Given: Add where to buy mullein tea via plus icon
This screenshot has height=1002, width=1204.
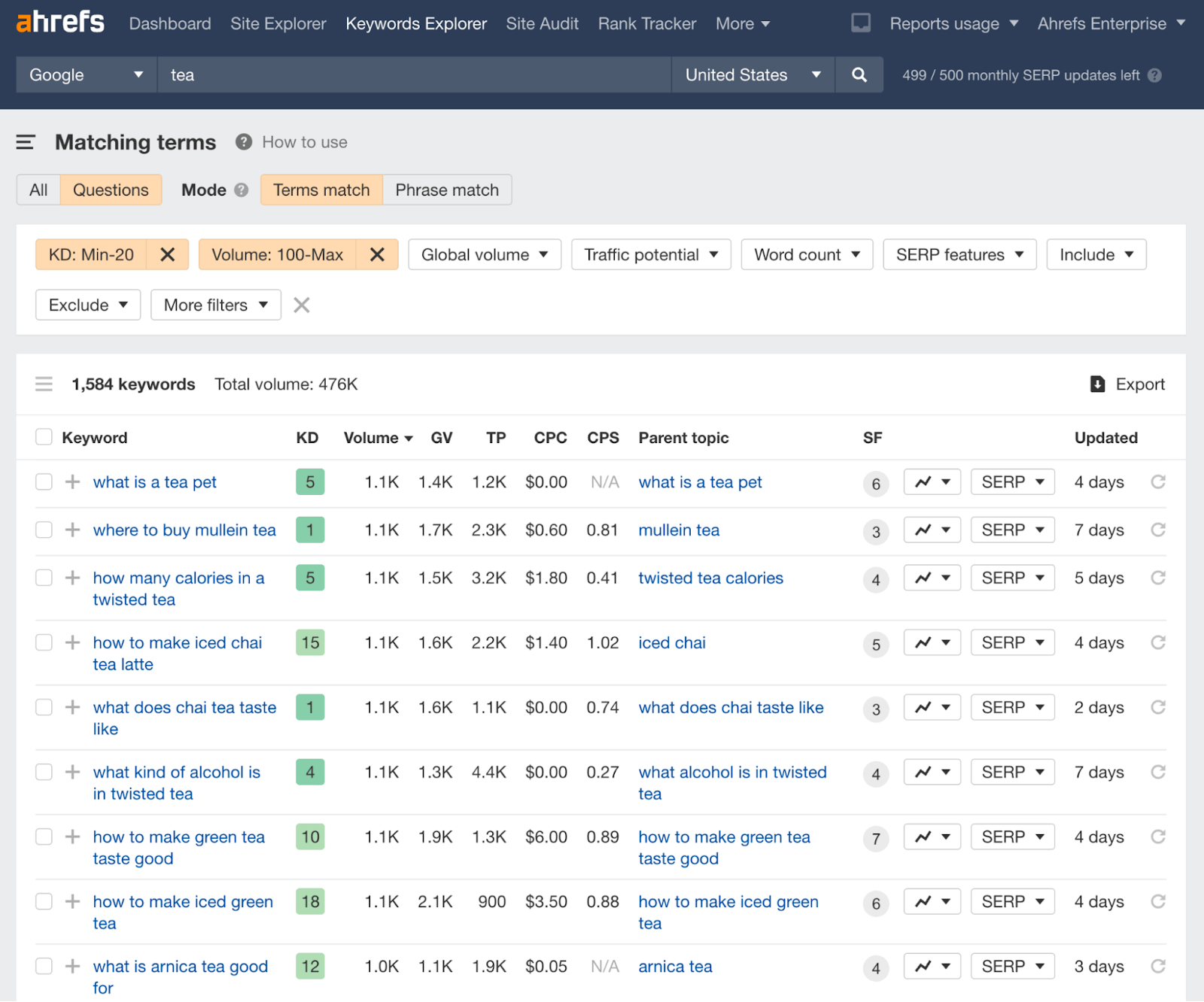Looking at the screenshot, I should tap(72, 530).
